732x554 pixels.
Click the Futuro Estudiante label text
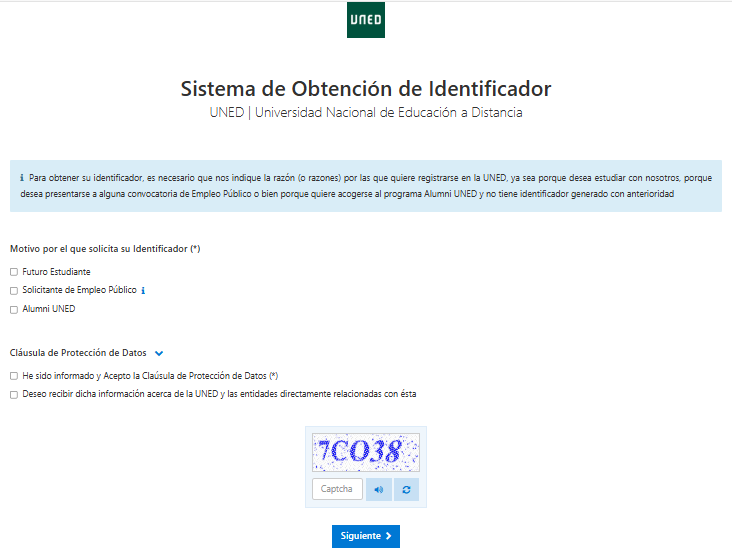pyautogui.click(x=56, y=272)
